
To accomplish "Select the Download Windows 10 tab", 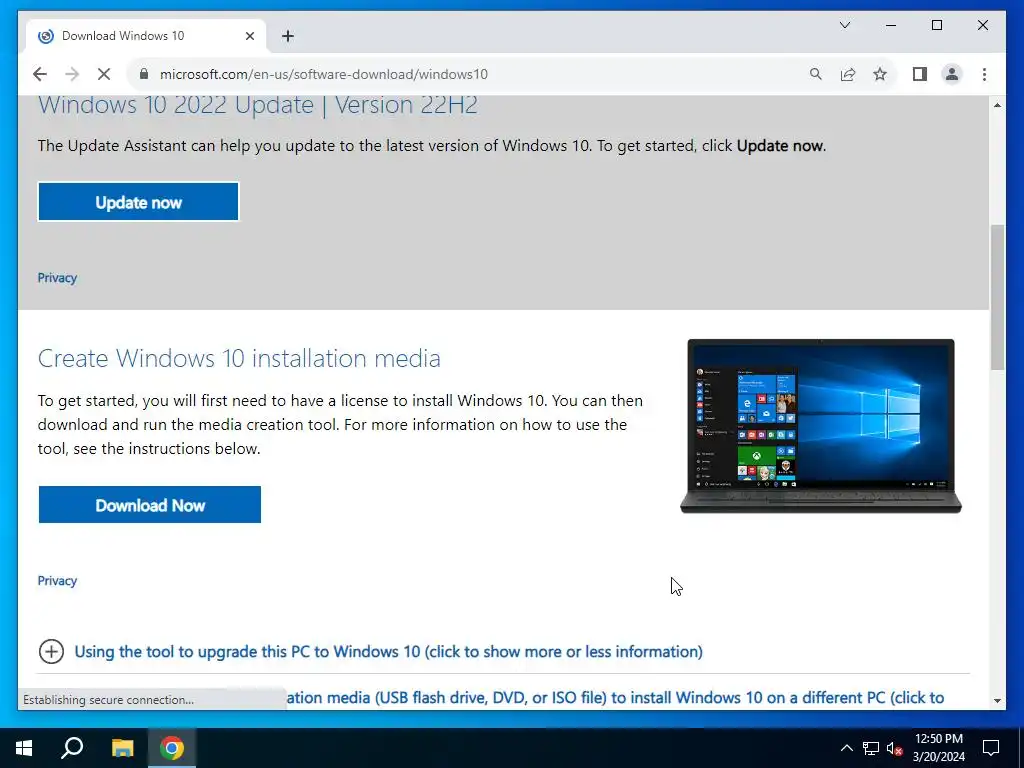I will [146, 36].
